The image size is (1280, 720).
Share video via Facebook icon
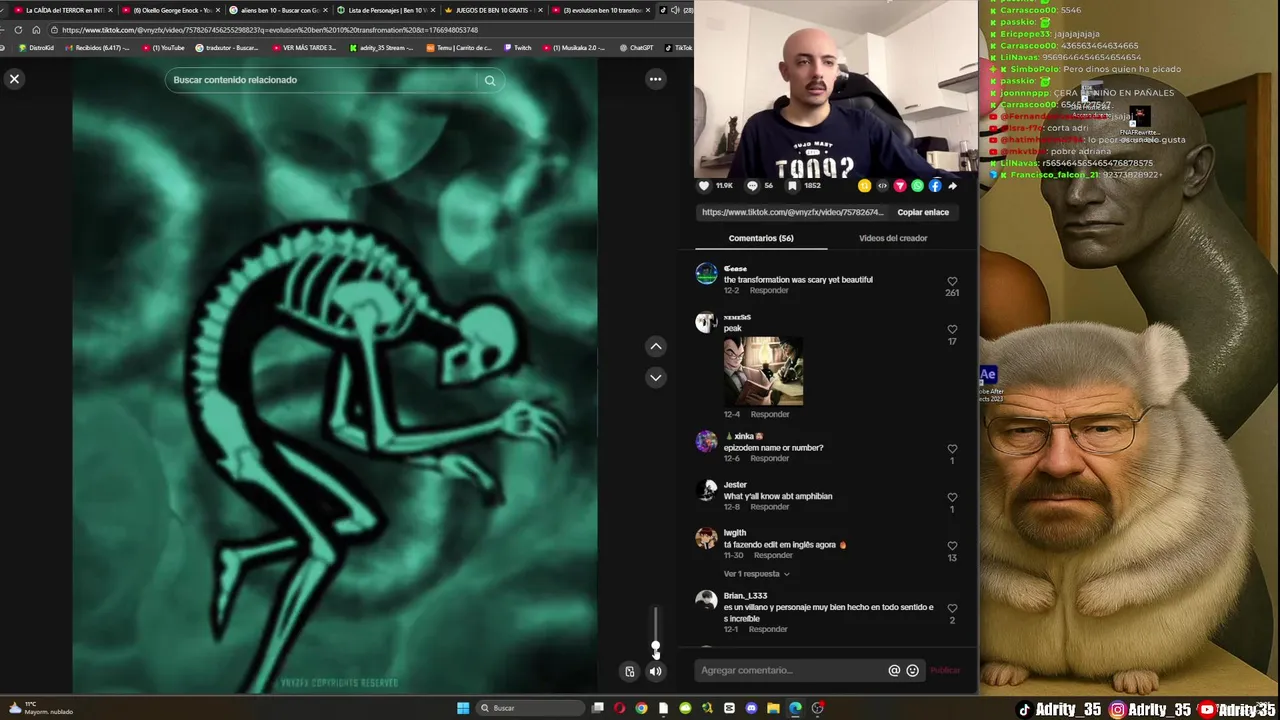click(935, 186)
